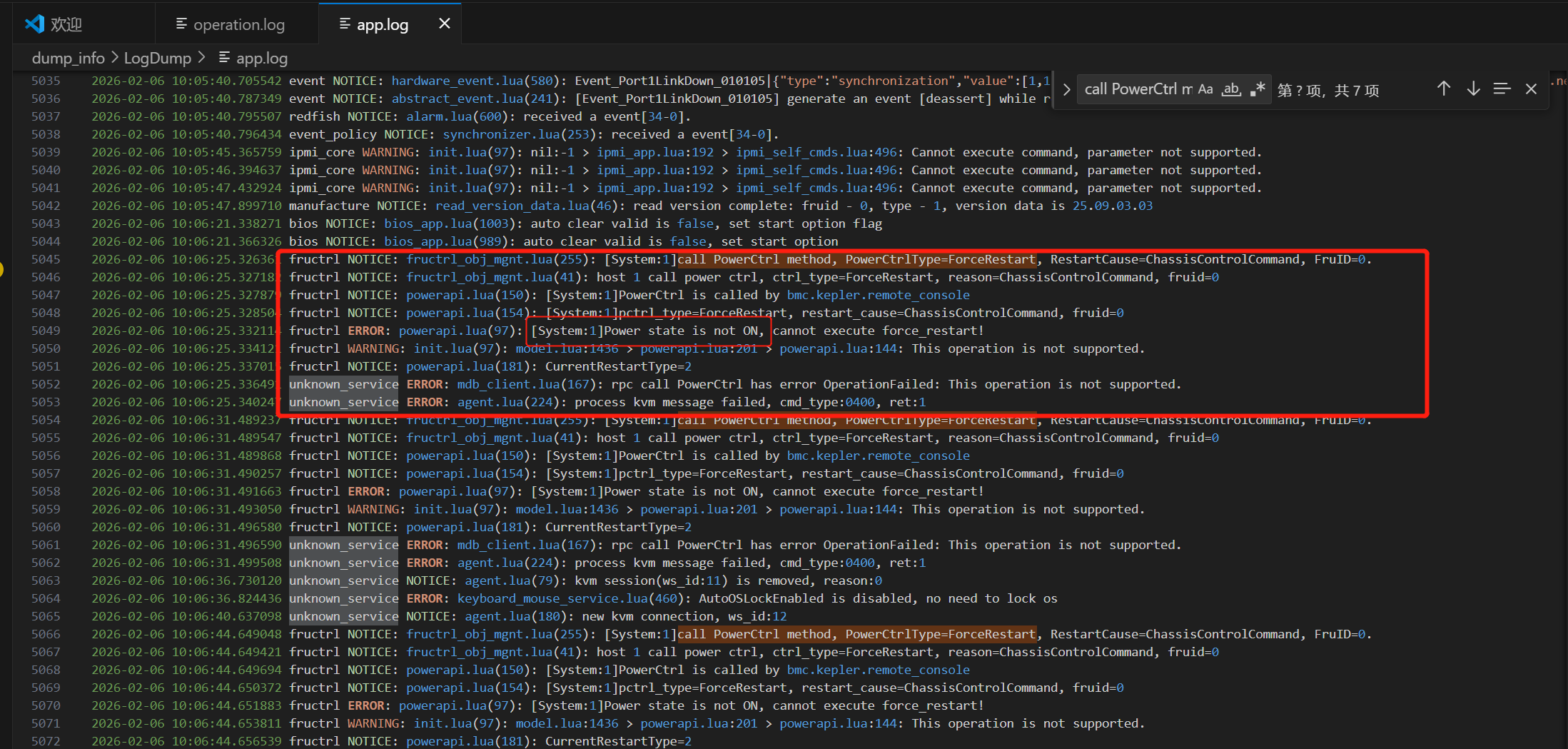This screenshot has height=749, width=1568.
Task: Close the find widget
Action: [x=1531, y=89]
